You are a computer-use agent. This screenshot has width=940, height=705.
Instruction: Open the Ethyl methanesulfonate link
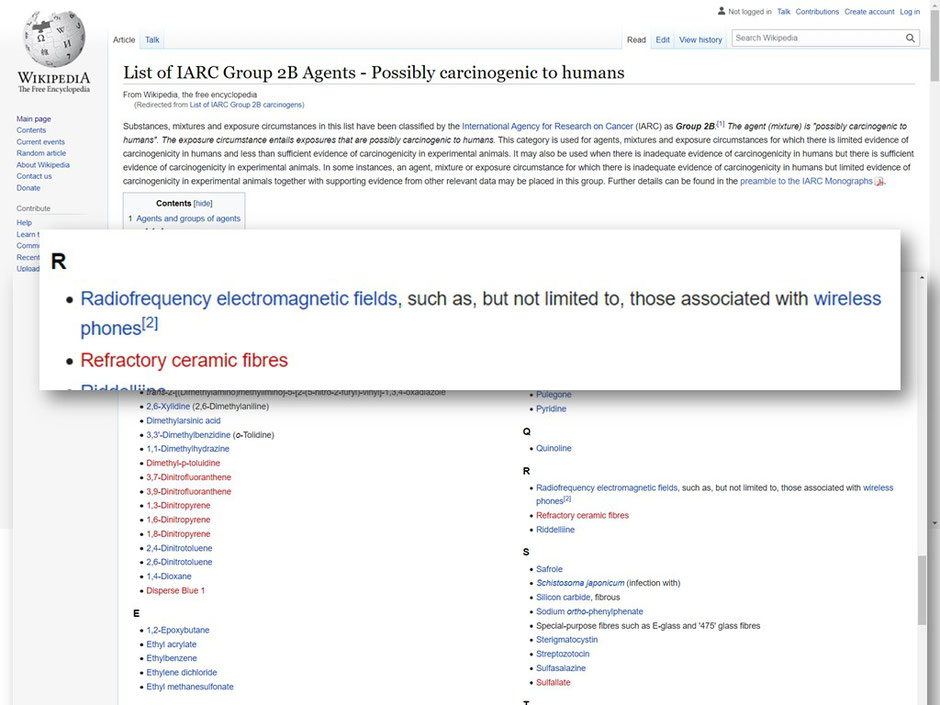[190, 687]
